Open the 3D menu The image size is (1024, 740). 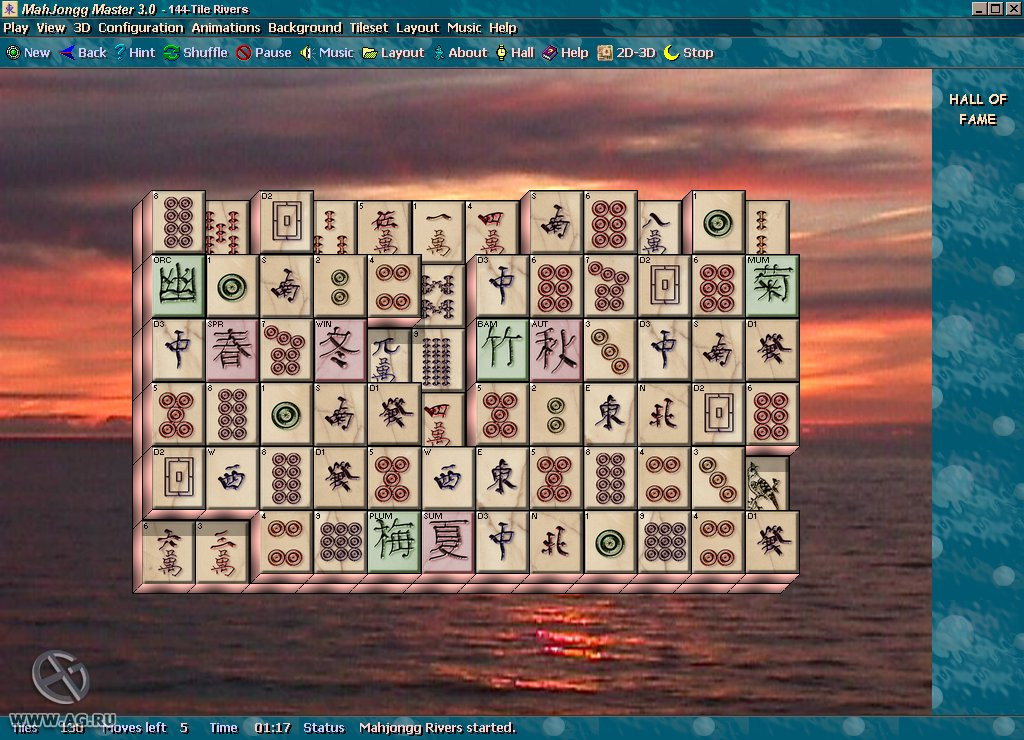pos(82,27)
